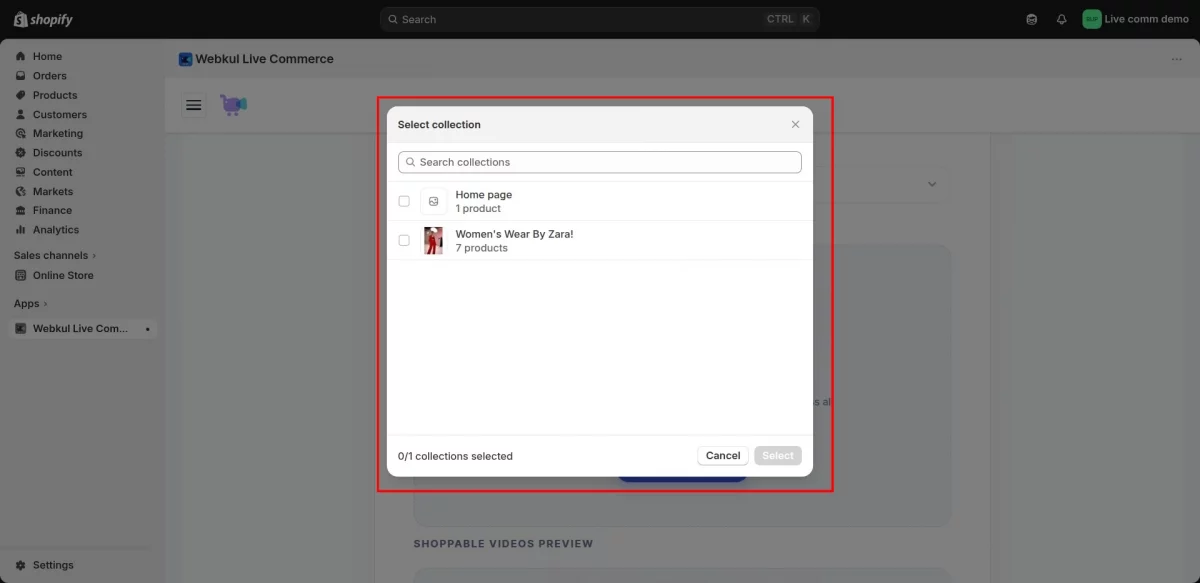The image size is (1200, 583).
Task: Click the Women's Wear By Zara! thumbnail
Action: pos(433,240)
